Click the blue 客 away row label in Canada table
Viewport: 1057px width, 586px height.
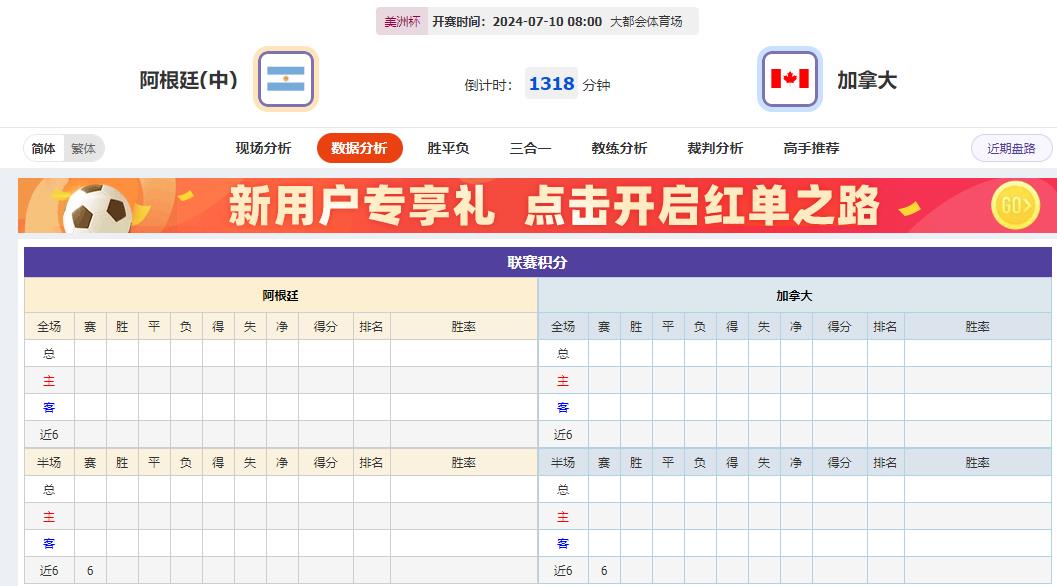click(x=564, y=408)
